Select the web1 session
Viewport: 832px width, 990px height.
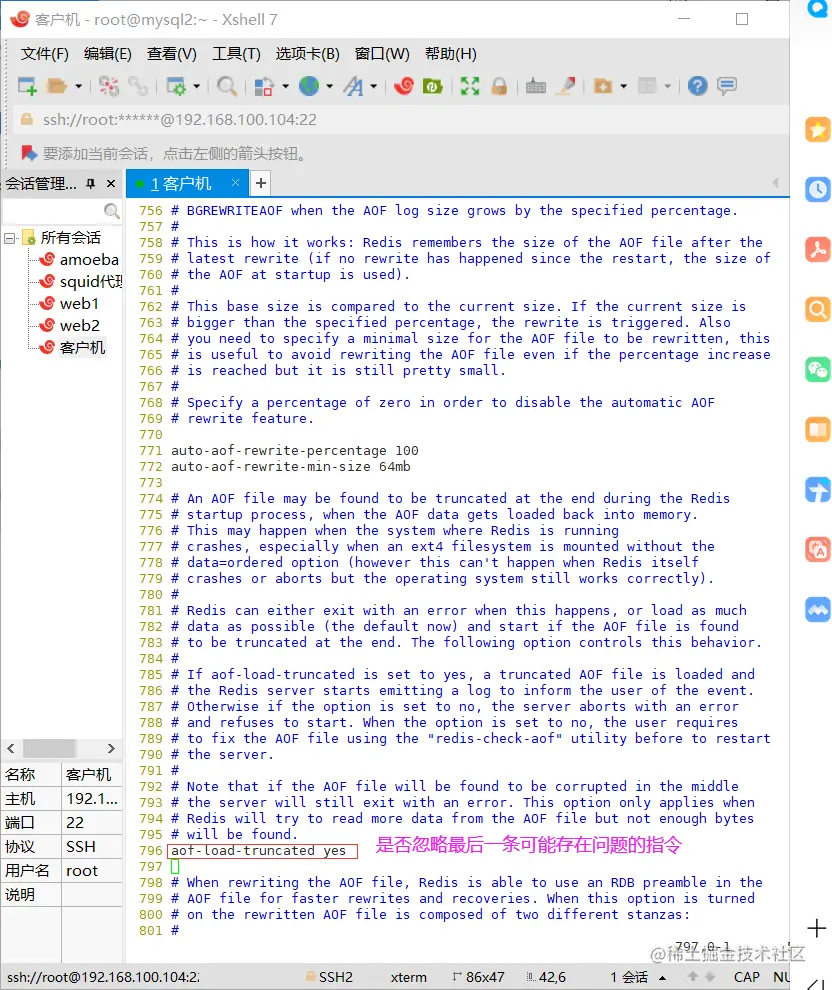click(79, 304)
